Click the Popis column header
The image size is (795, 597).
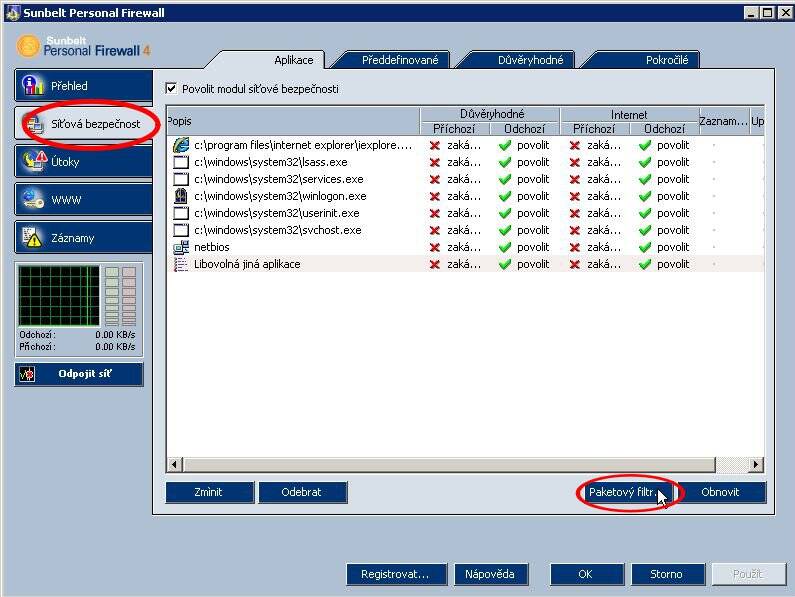click(292, 121)
